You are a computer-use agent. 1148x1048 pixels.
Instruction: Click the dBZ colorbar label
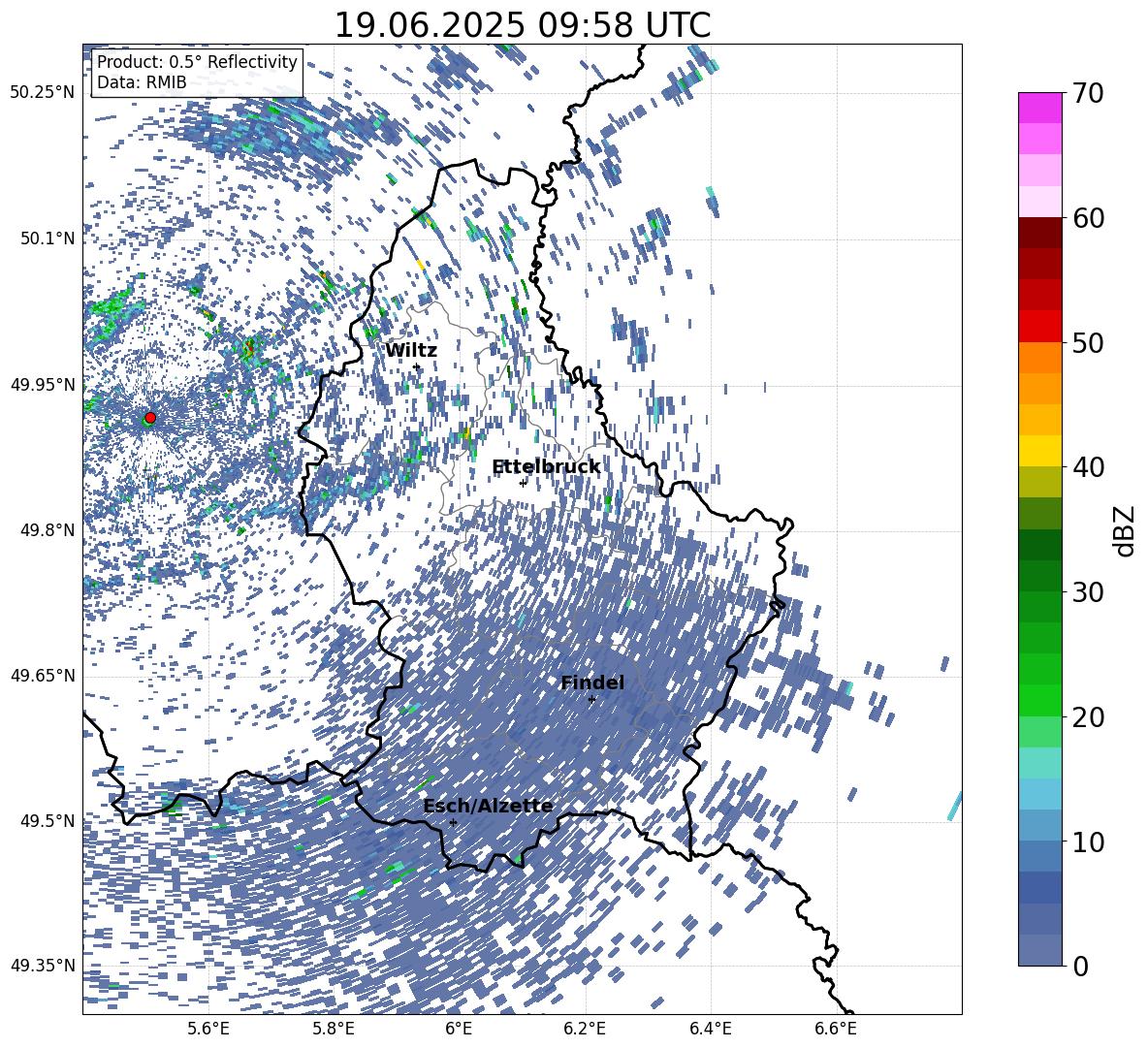pos(1126,530)
